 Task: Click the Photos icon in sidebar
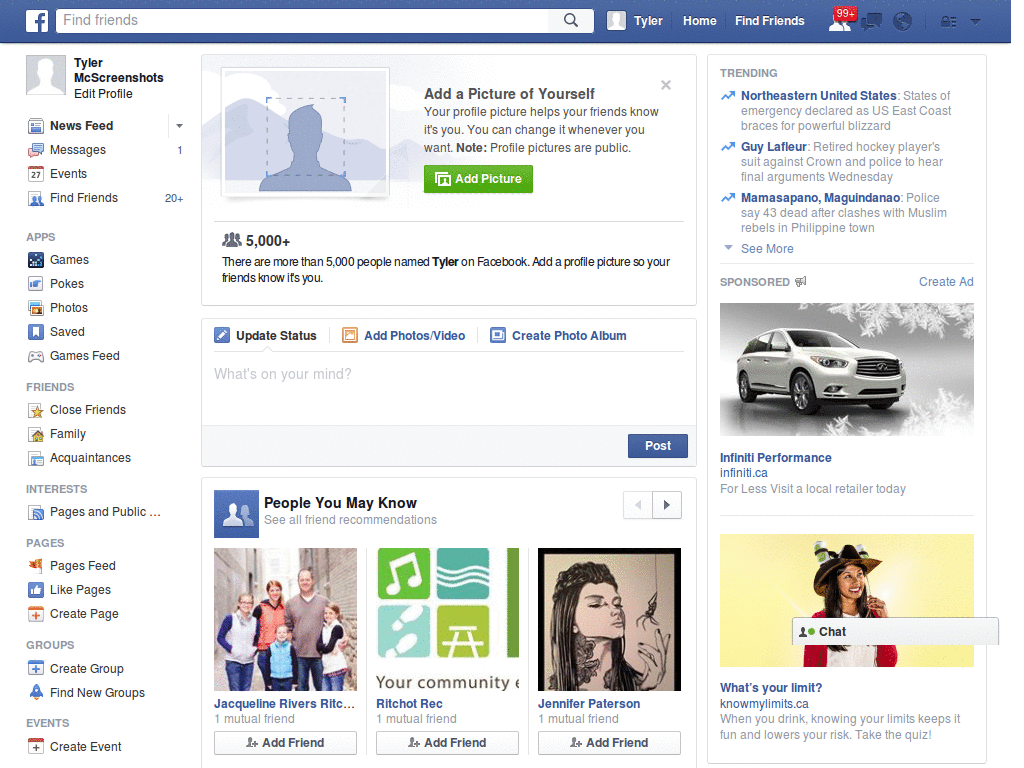[36, 308]
